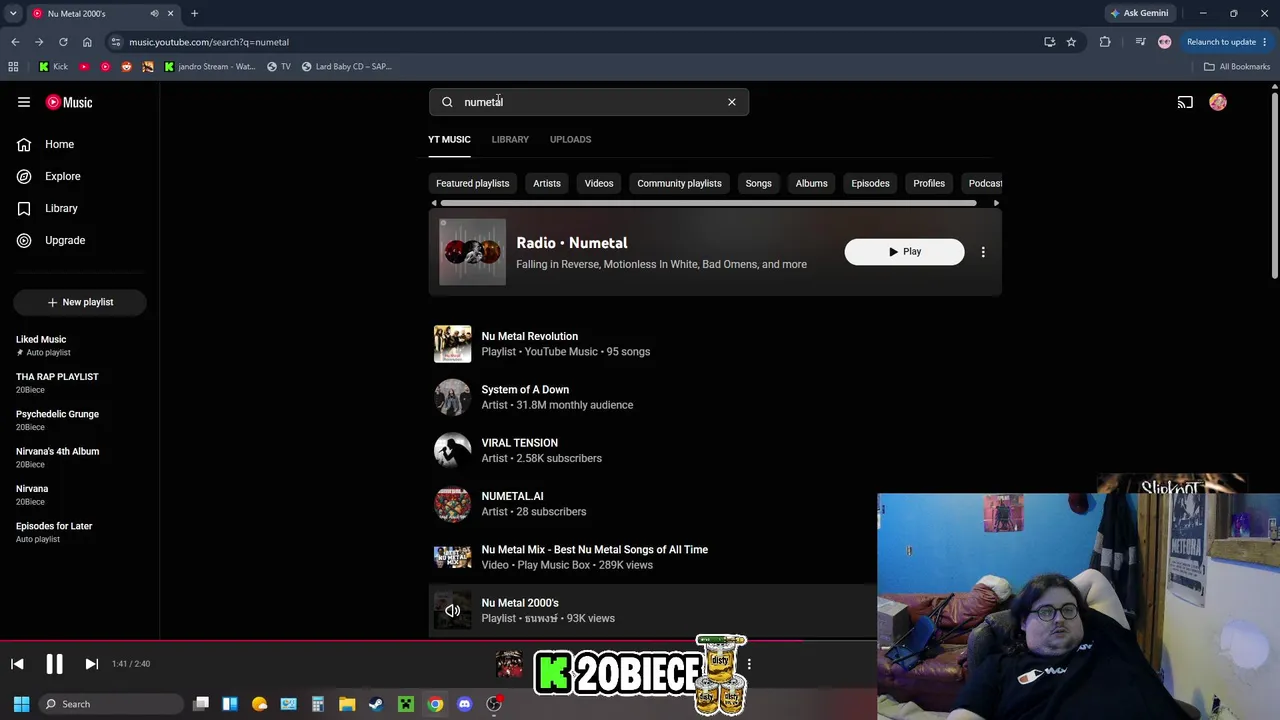The image size is (1280, 720).
Task: Open the Chrome apps grid in bookmarks bar
Action: coord(13,67)
